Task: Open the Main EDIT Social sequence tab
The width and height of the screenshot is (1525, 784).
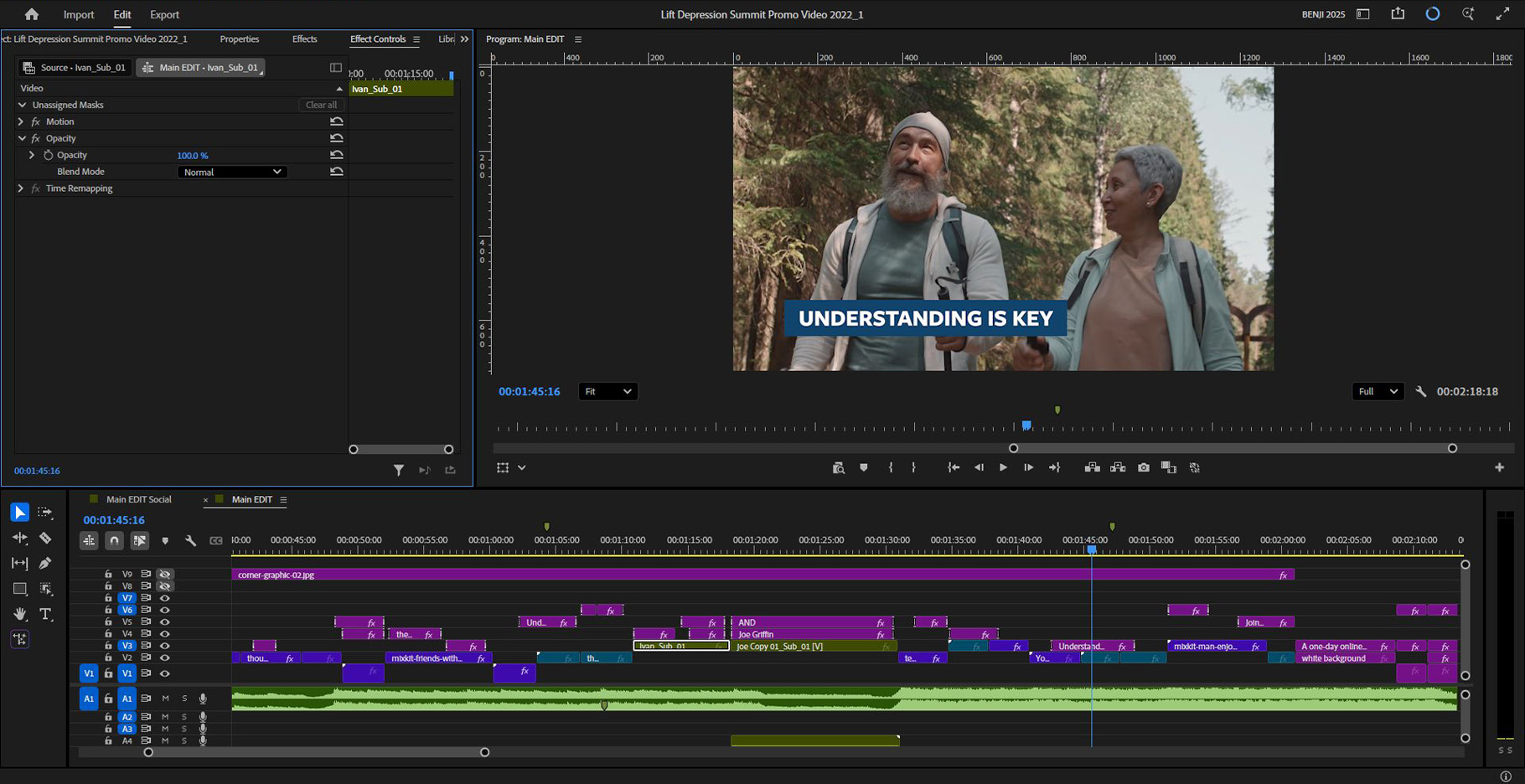Action: (139, 499)
